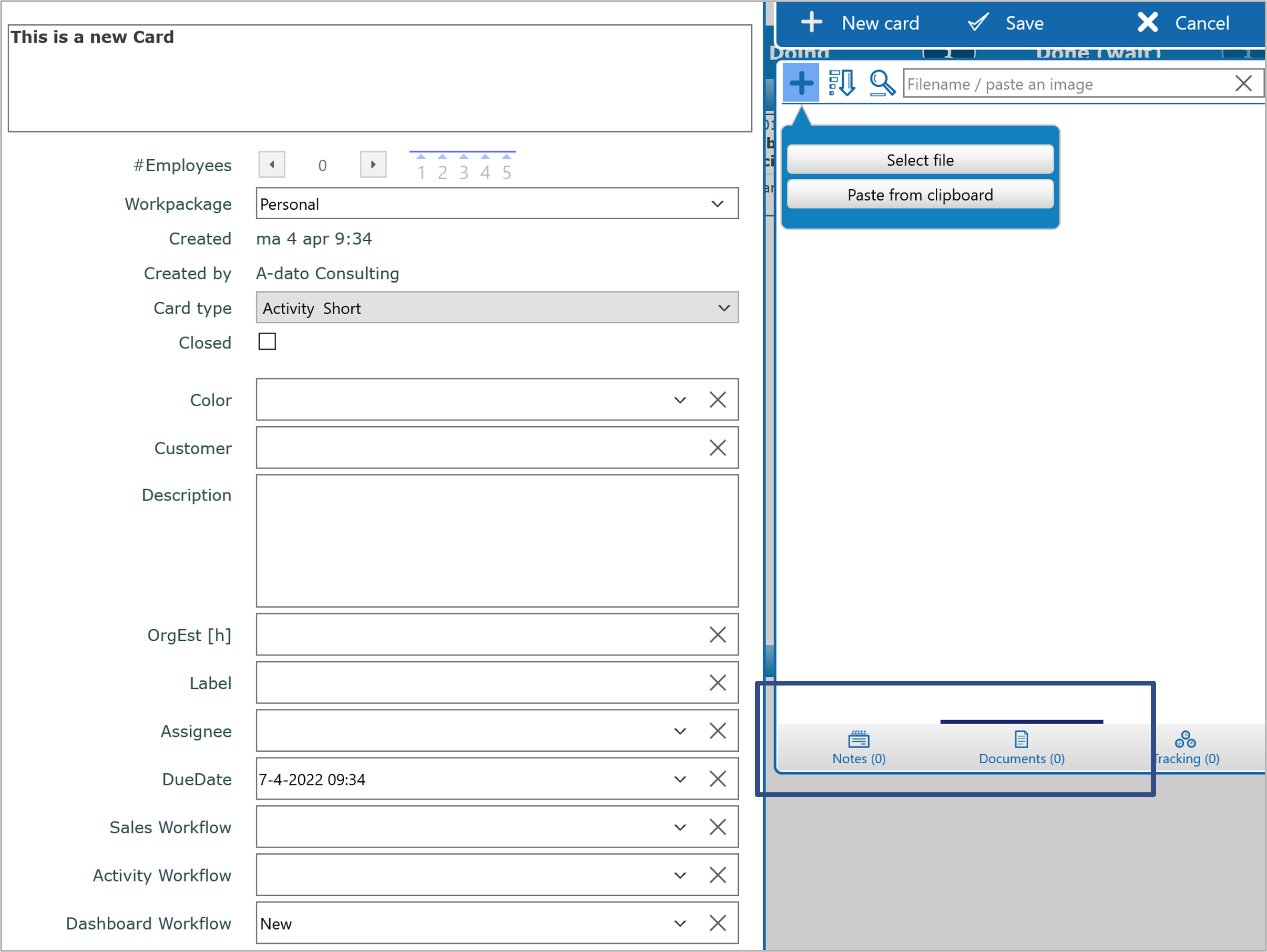Open the DueDate picker arrow

[680, 779]
